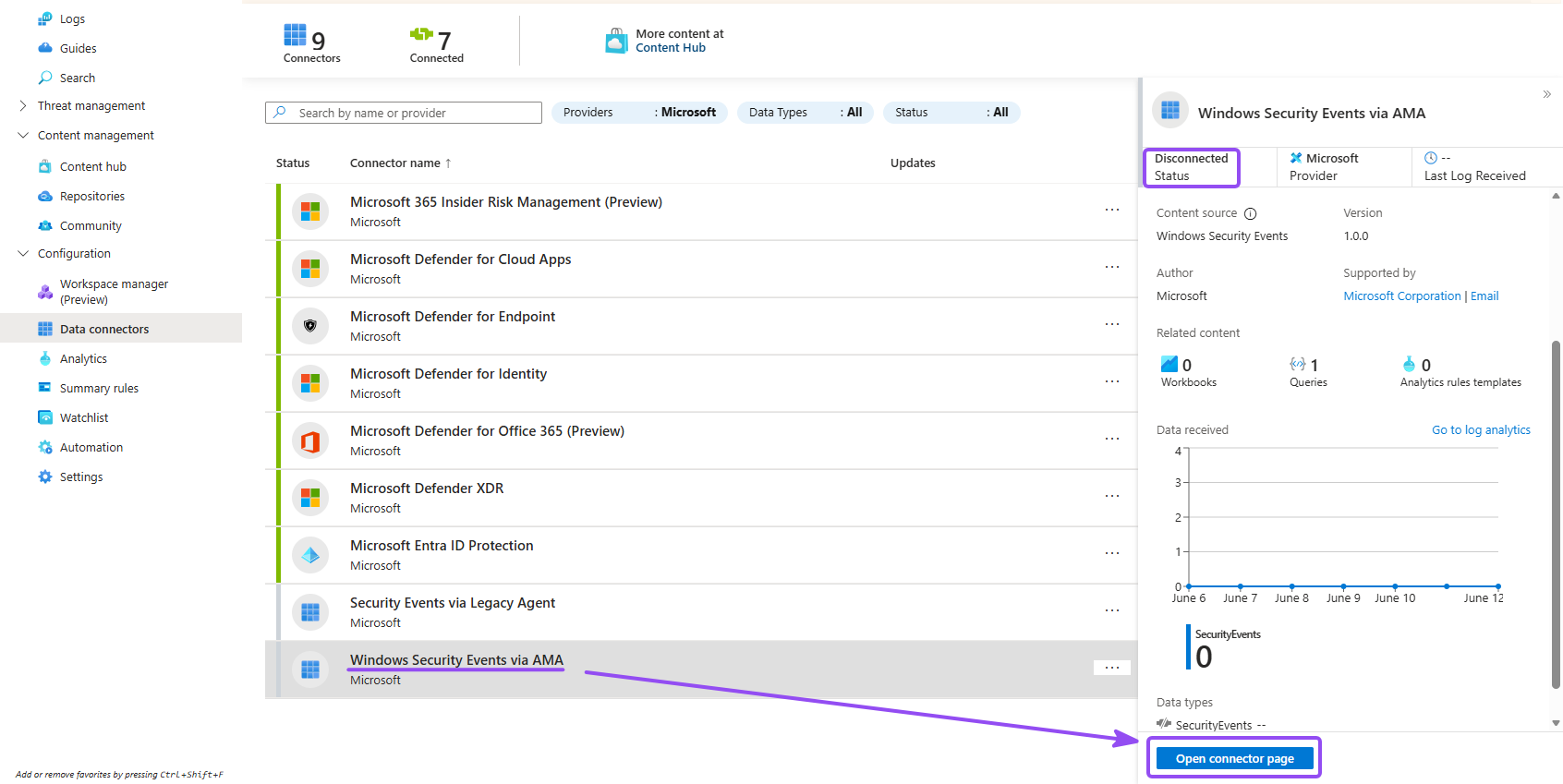Click Security Events via Legacy Agent icon
This screenshot has height=784, width=1563.
(310, 612)
